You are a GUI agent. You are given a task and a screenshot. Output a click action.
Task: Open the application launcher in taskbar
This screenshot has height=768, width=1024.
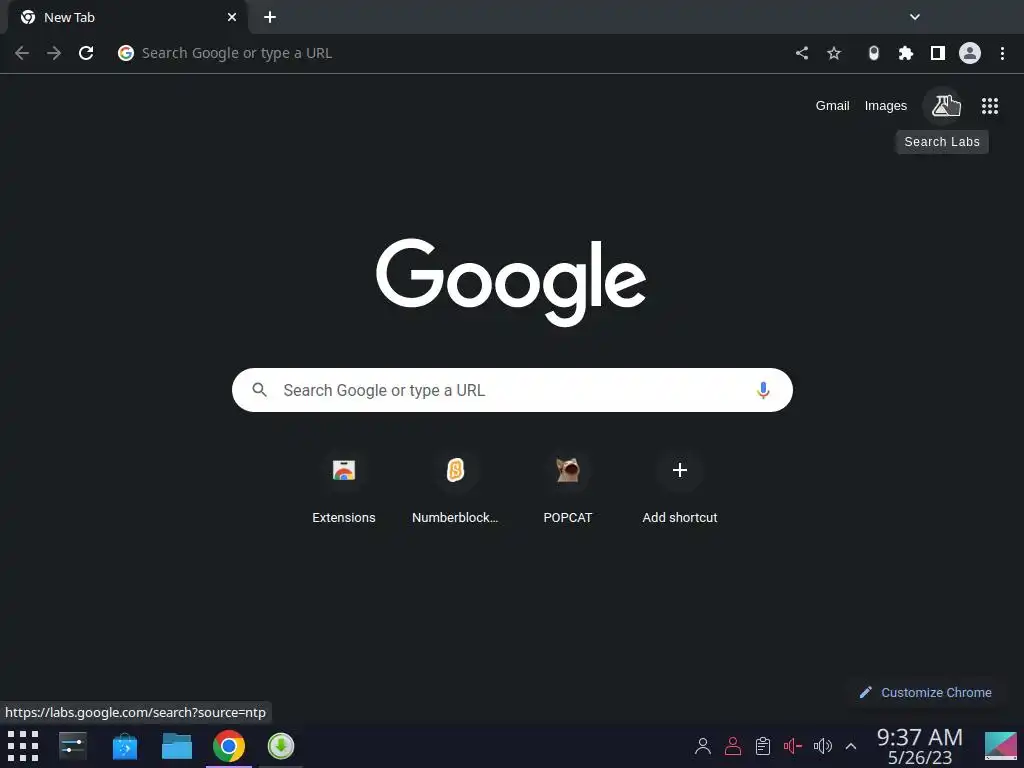23,746
